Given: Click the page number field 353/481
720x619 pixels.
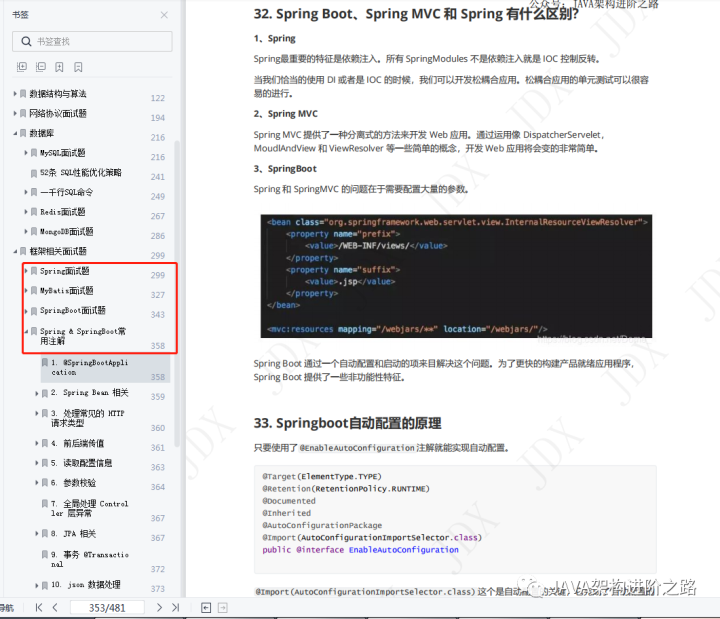Looking at the screenshot, I should [x=107, y=608].
